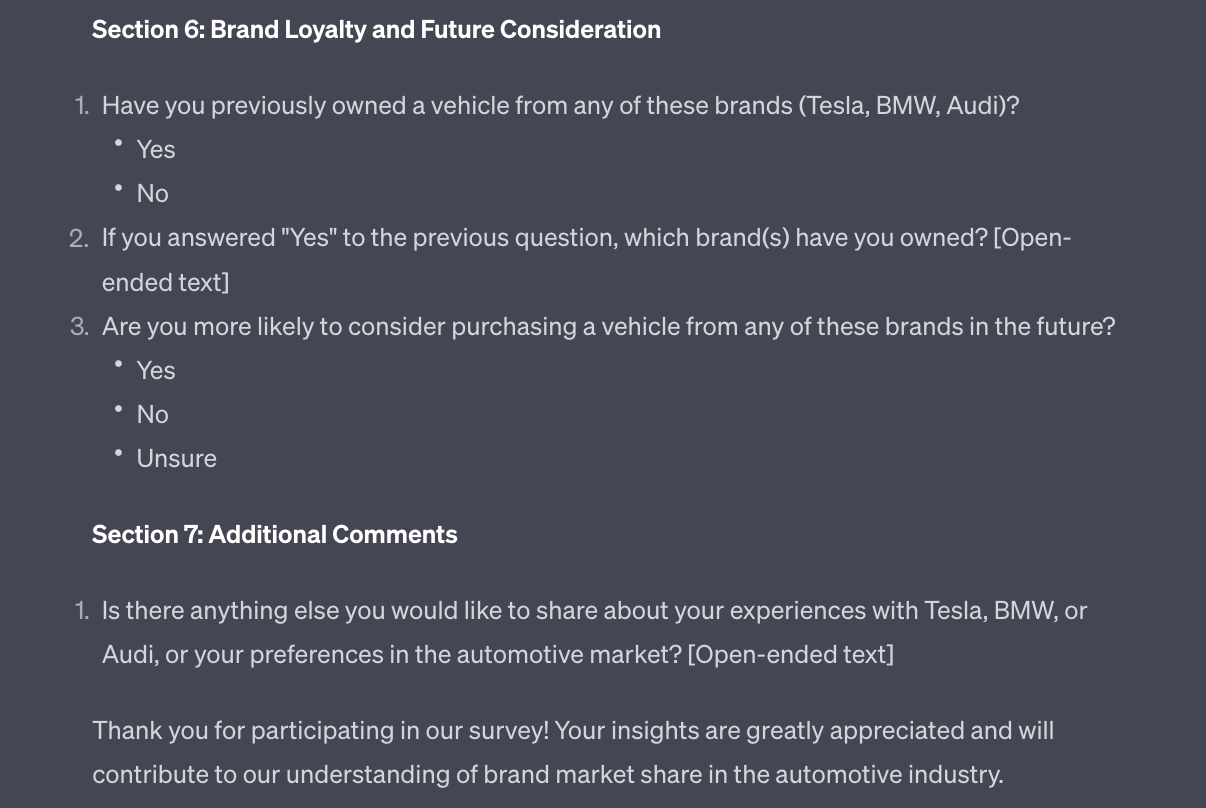The image size is (1206, 808).
Task: Select No under the future purchase question
Action: (153, 414)
